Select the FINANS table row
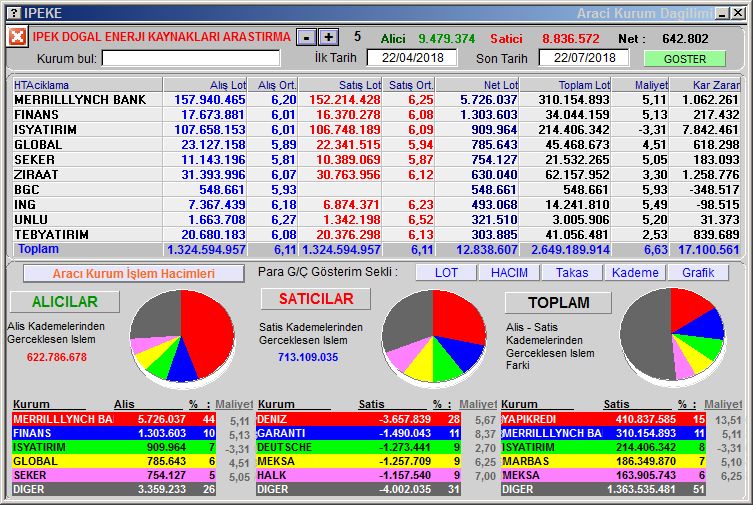The width and height of the screenshot is (753, 505). click(376, 115)
